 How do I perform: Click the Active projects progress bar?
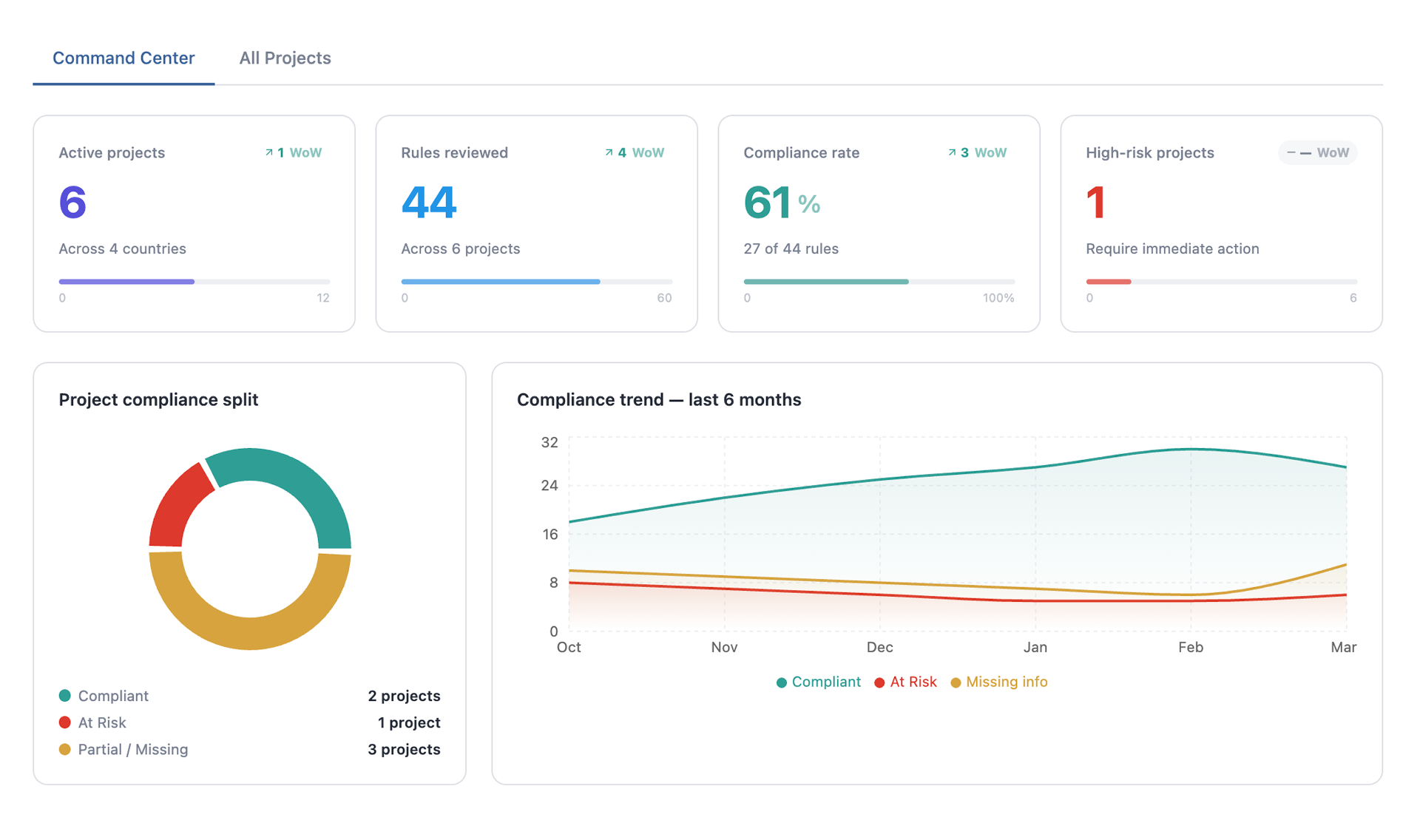point(195,282)
